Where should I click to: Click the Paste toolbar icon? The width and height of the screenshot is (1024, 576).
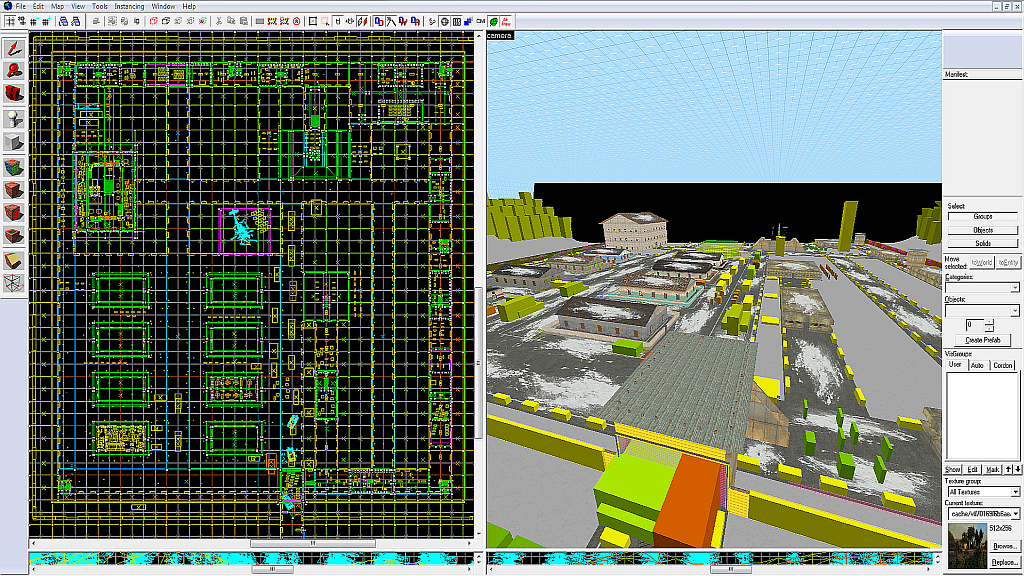coord(244,22)
